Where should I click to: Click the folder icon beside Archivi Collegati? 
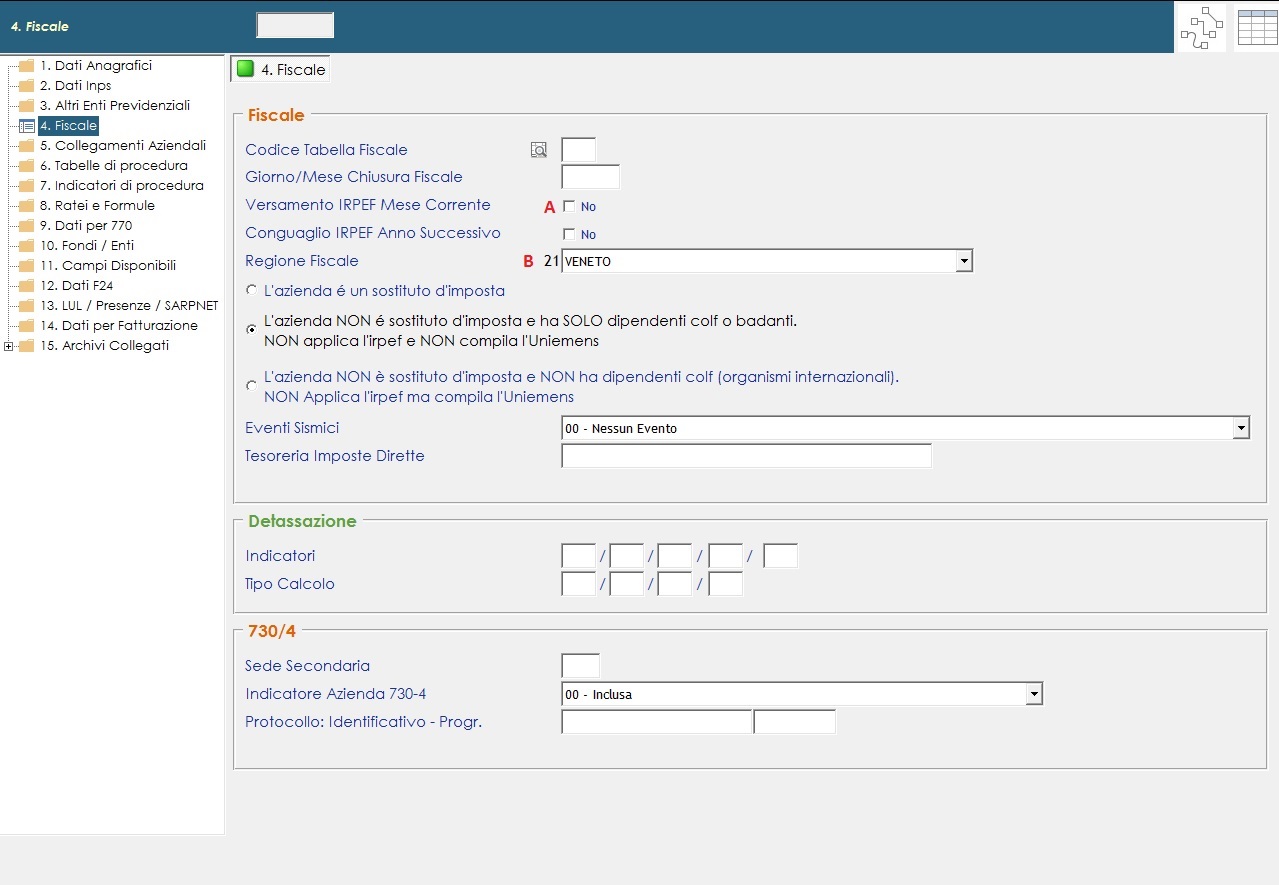(x=27, y=346)
